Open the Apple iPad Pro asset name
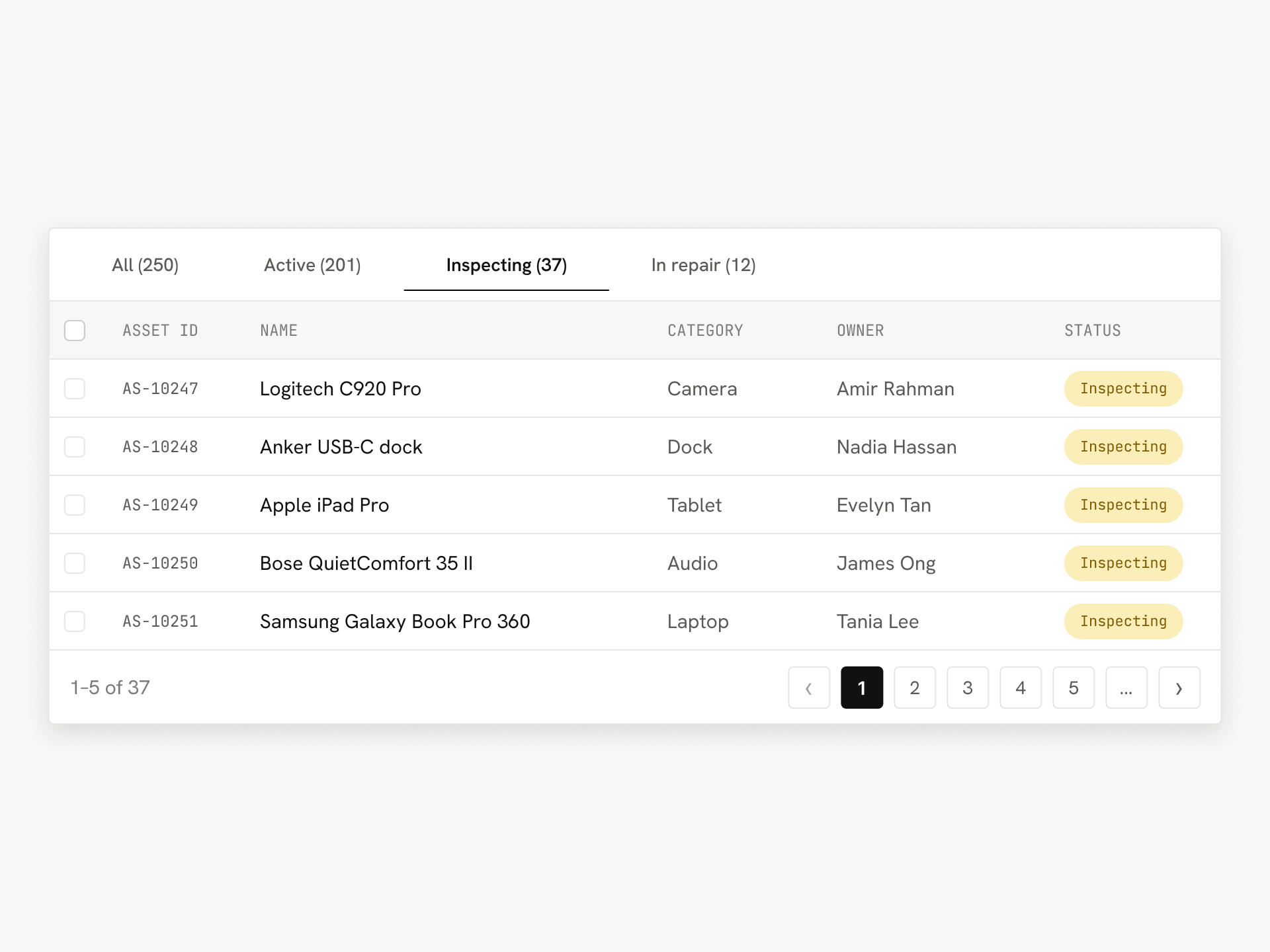 click(x=324, y=505)
